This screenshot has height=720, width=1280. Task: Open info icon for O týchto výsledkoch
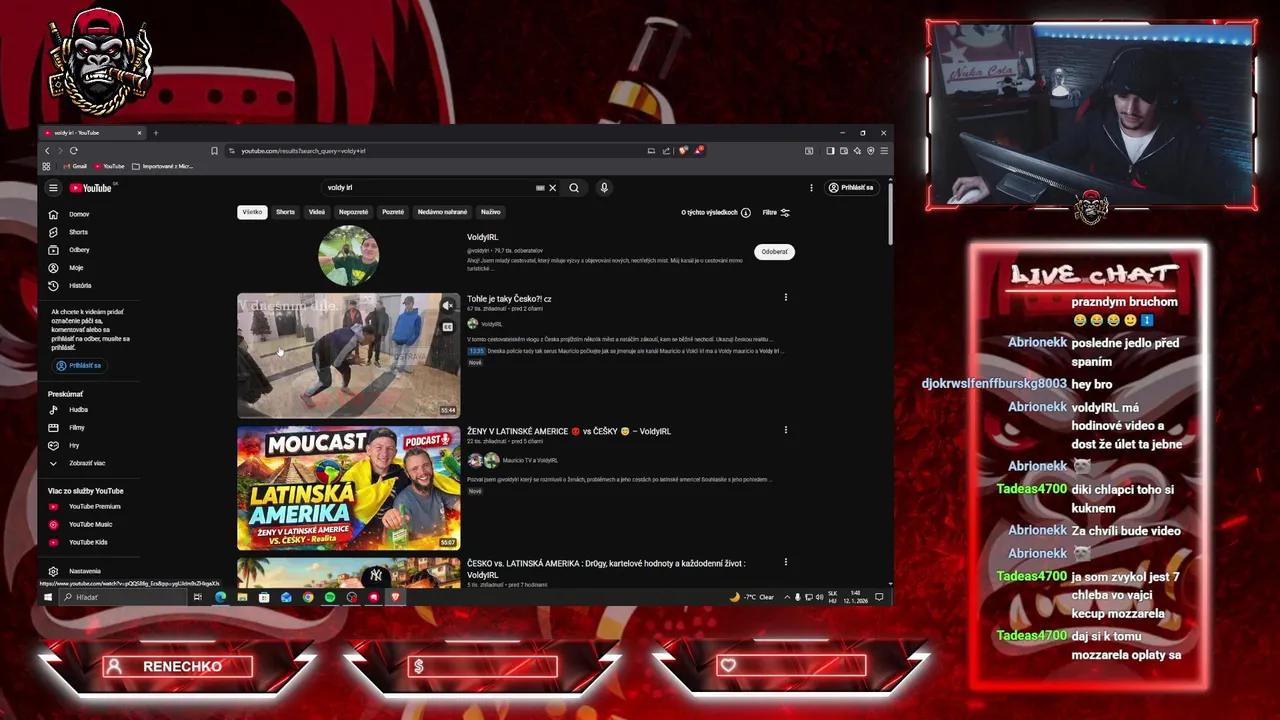click(746, 213)
